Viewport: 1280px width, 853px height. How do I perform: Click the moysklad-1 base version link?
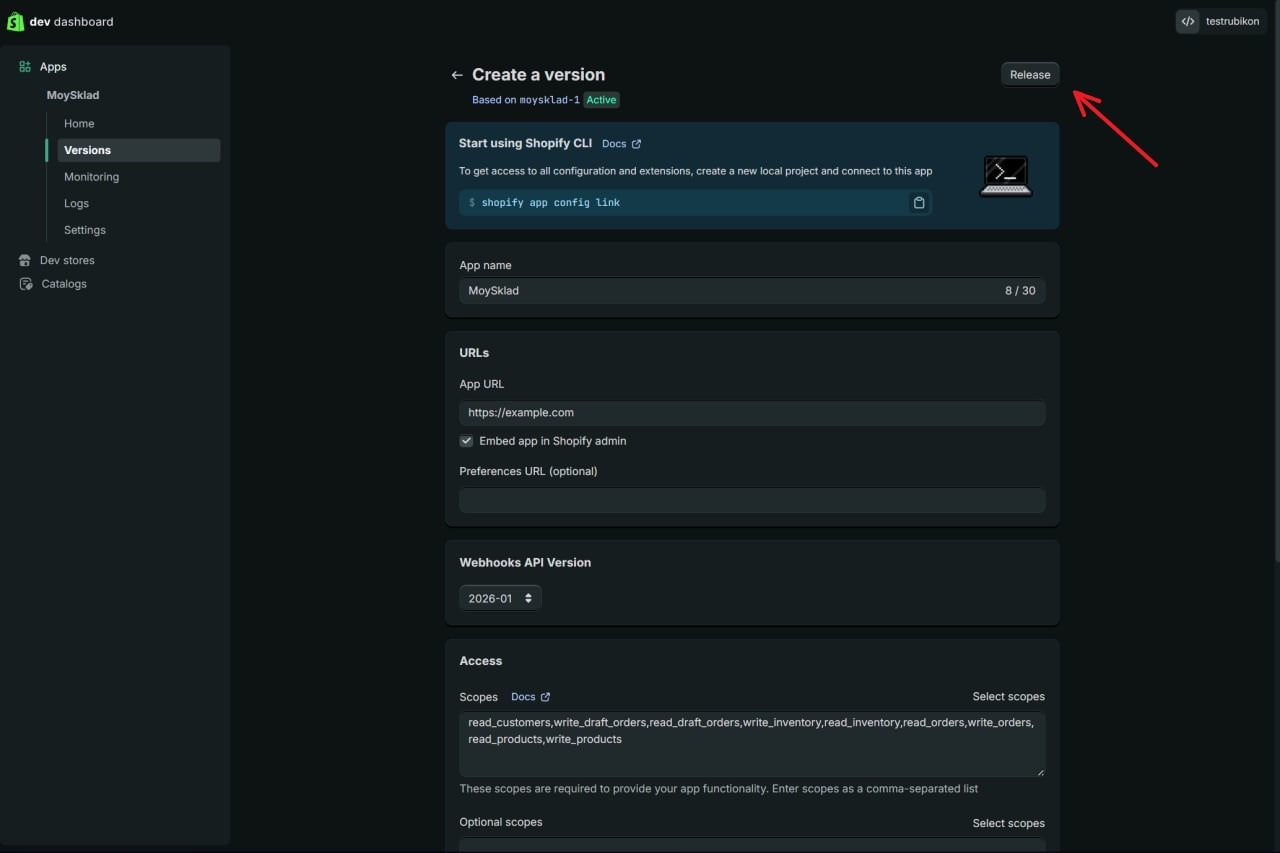click(550, 100)
